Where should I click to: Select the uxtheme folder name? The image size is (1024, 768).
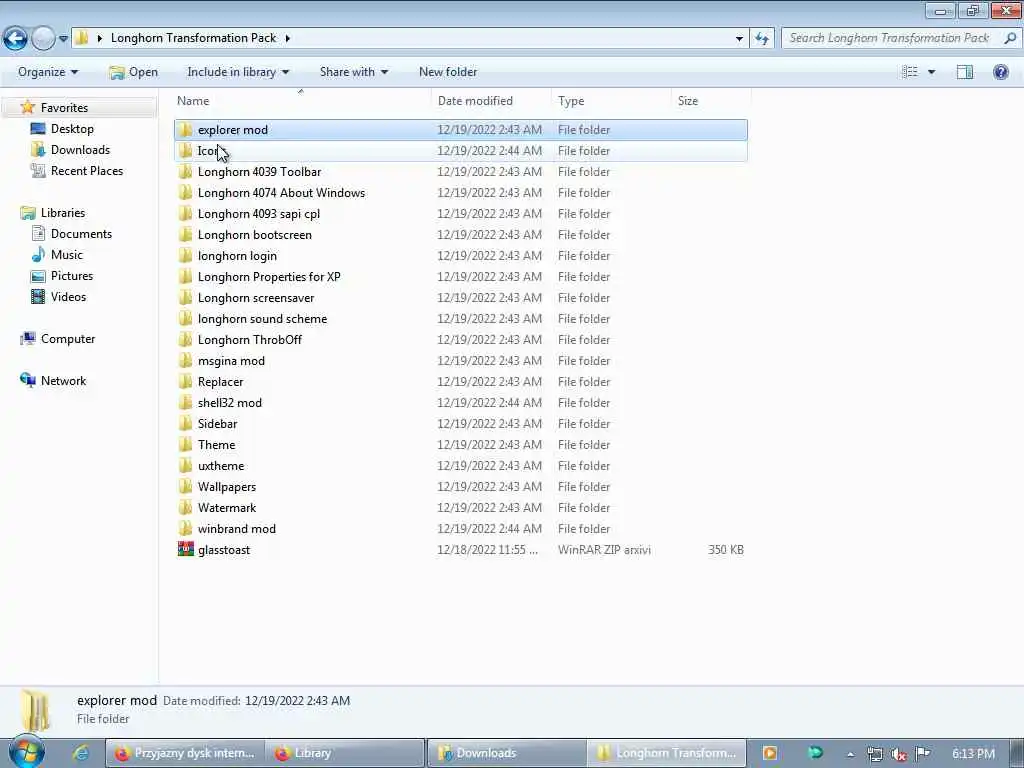[221, 466]
